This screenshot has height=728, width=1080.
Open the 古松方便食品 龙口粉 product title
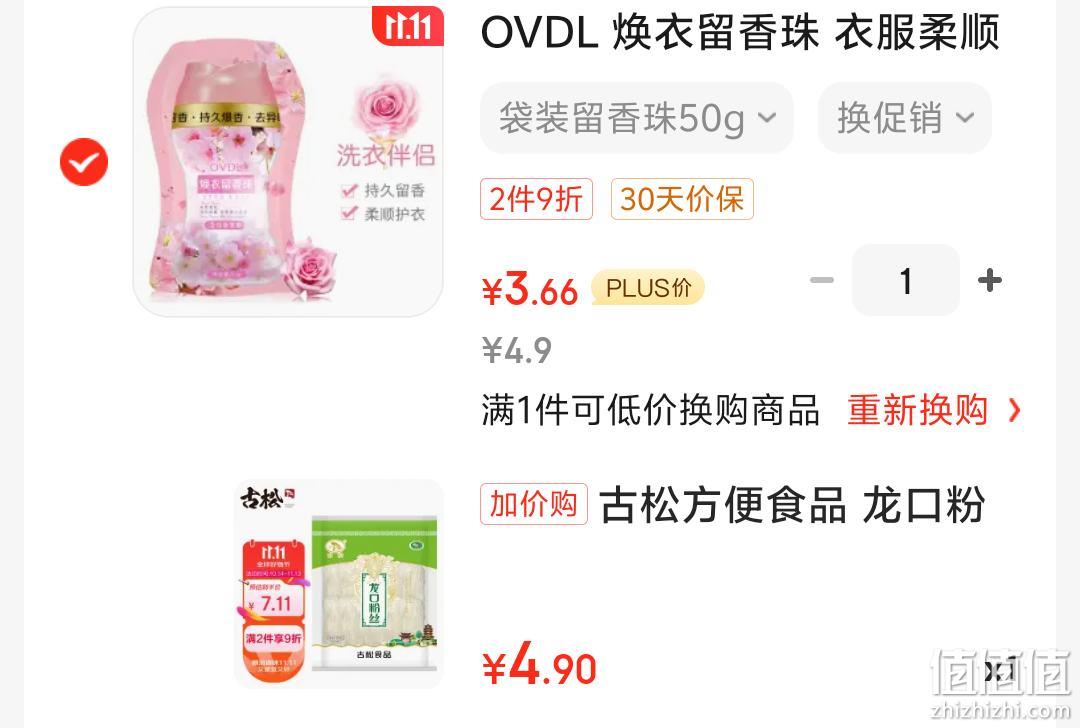tap(792, 505)
